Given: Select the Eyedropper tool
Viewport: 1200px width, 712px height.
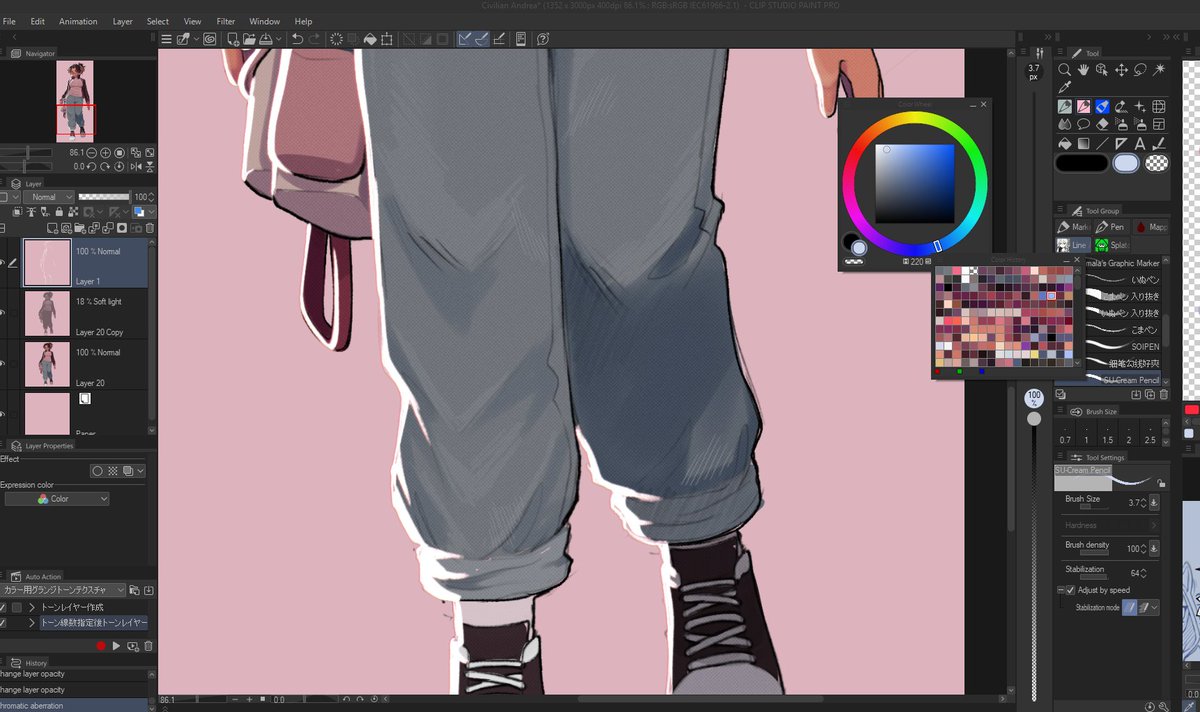Looking at the screenshot, I should [1065, 88].
